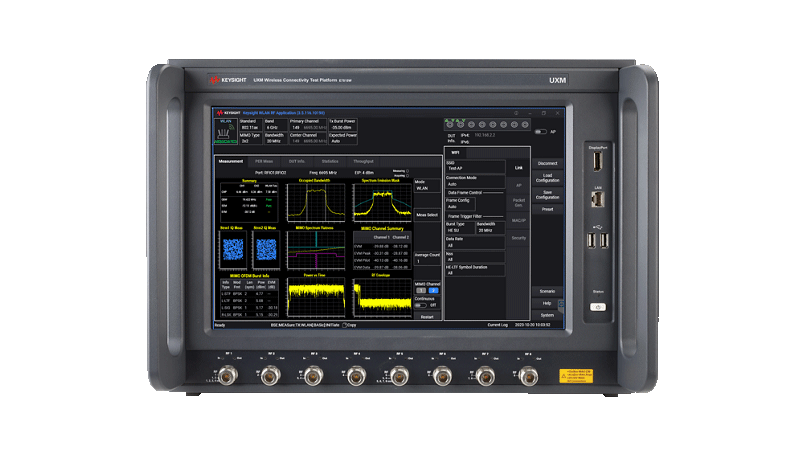The image size is (800, 450).
Task: Select the last RF port indicator icon
Action: coord(525,124)
